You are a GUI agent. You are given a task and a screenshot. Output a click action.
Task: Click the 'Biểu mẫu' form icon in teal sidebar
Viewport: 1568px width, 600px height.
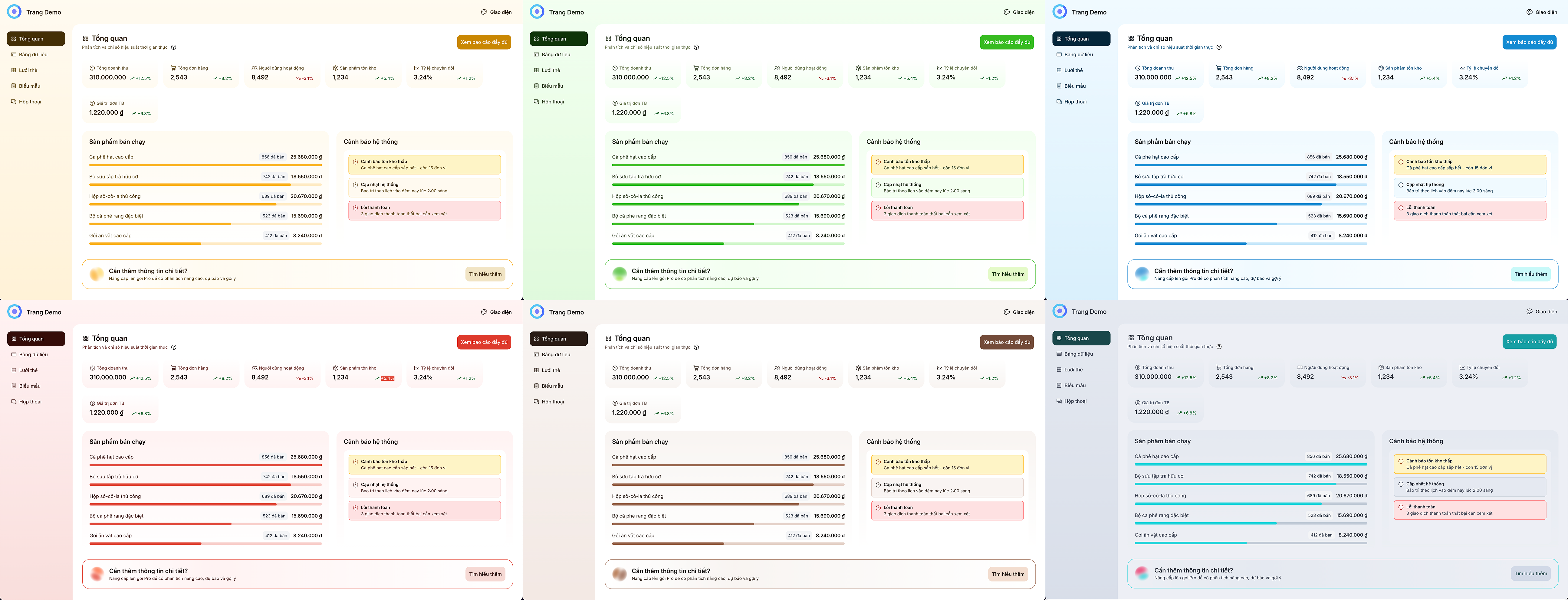(1059, 385)
